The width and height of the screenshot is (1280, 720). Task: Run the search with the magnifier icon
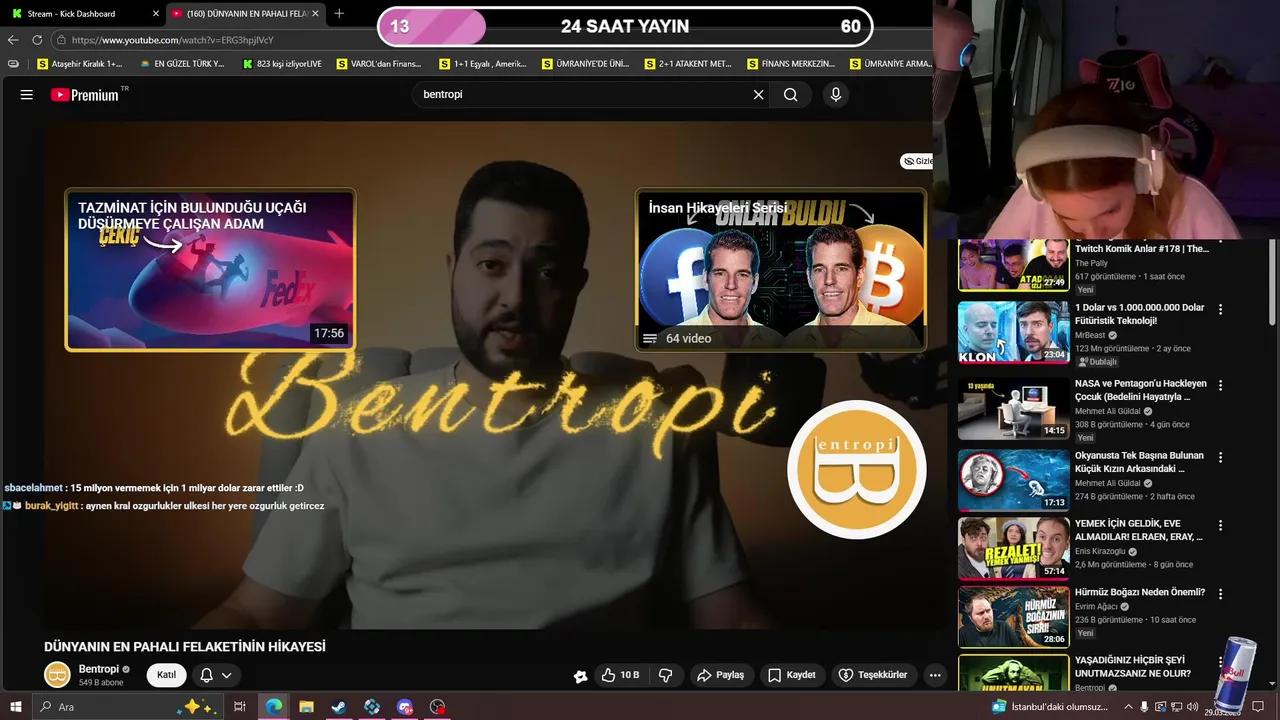(x=791, y=94)
